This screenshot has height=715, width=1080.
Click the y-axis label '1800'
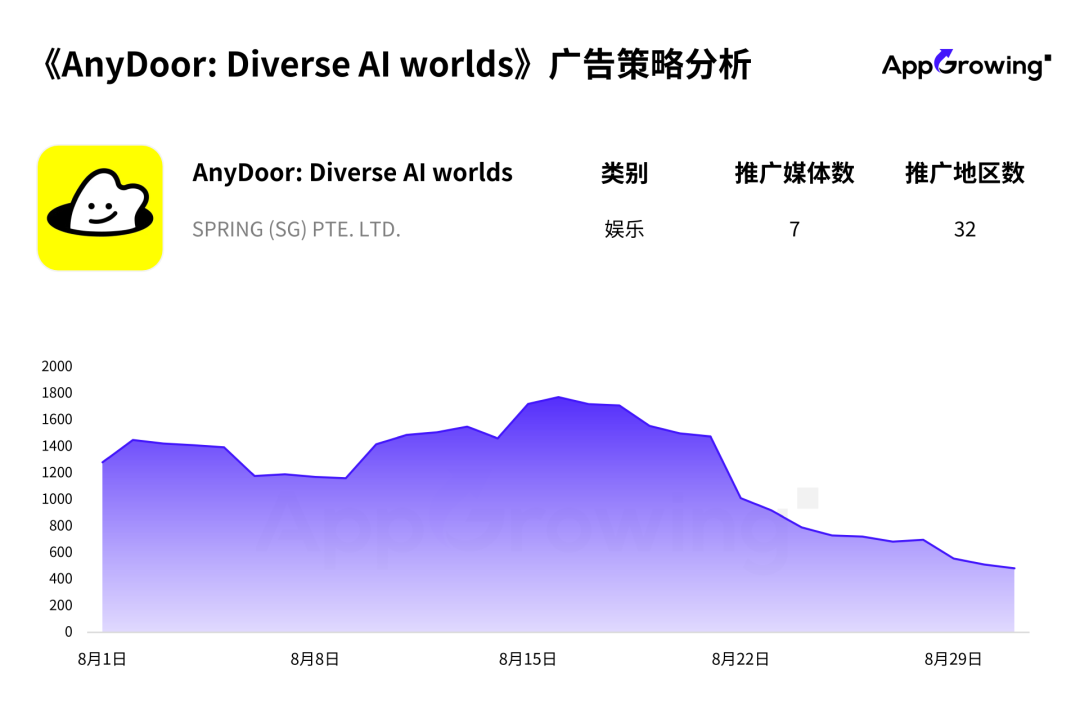[x=56, y=393]
